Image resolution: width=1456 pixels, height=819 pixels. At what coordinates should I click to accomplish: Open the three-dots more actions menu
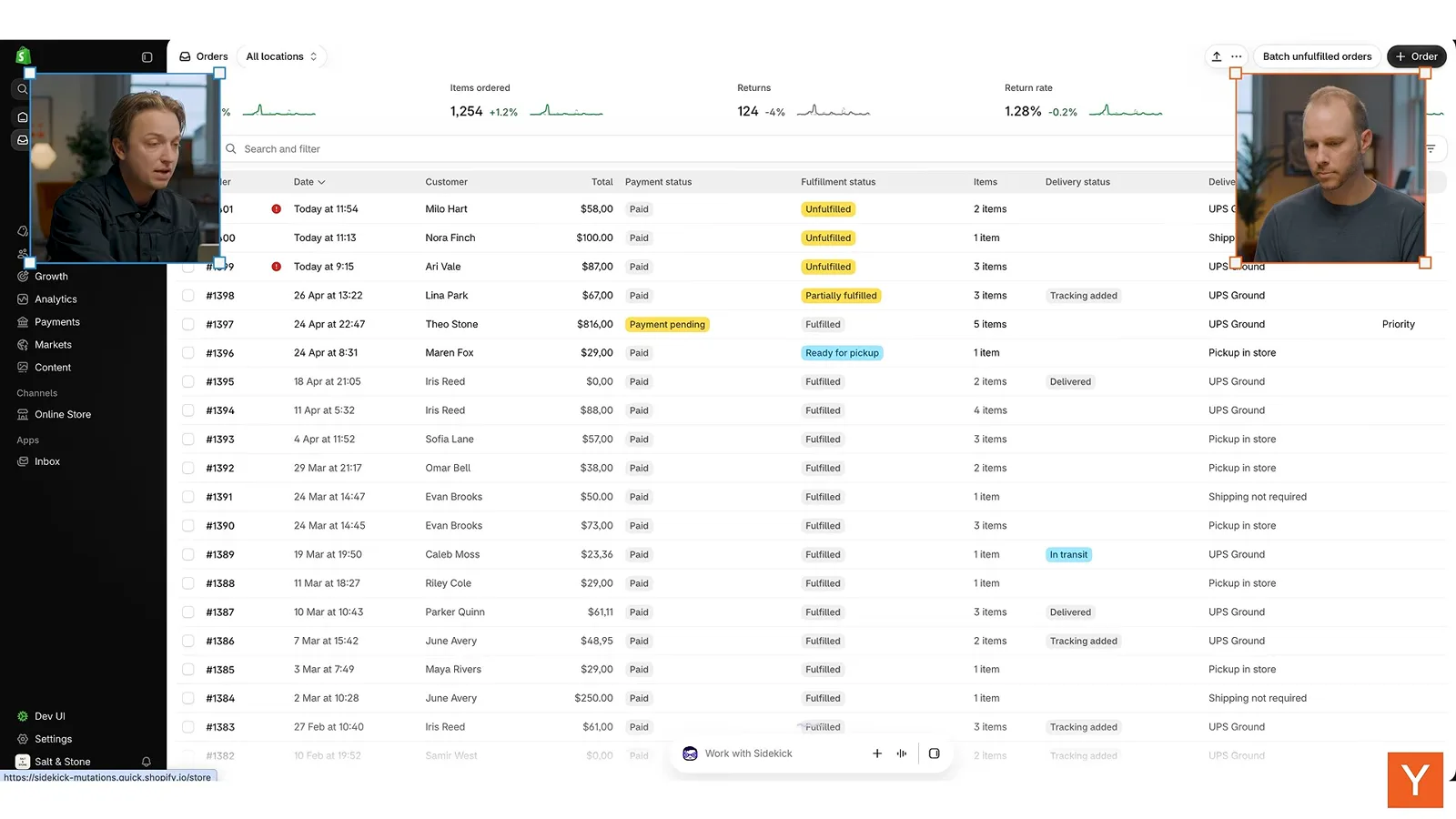1236,56
